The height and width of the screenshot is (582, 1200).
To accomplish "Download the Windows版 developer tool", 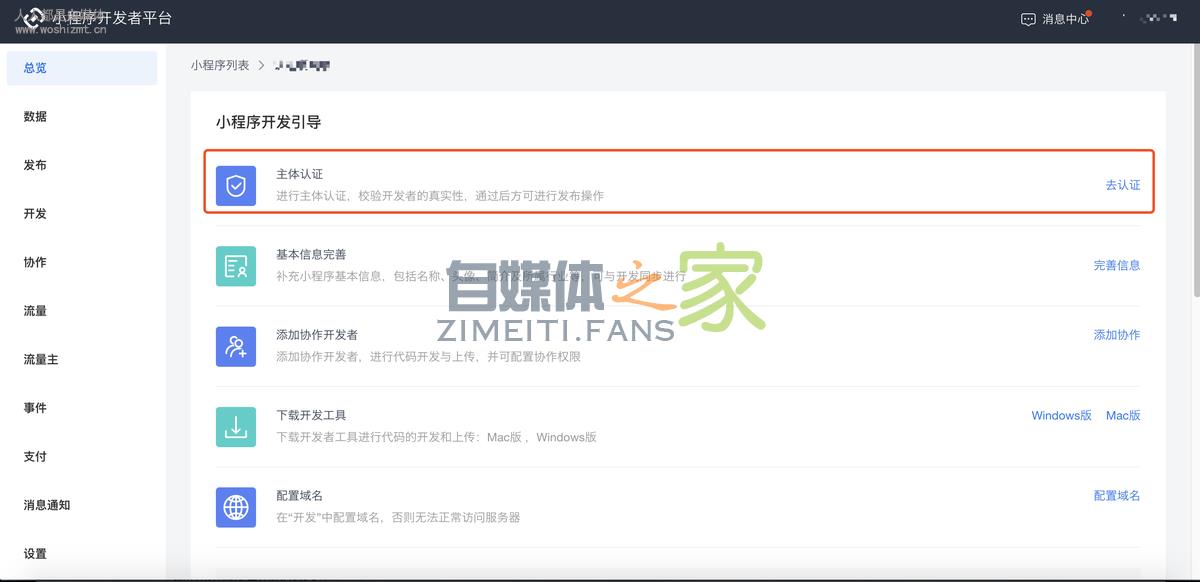I will pos(1061,415).
